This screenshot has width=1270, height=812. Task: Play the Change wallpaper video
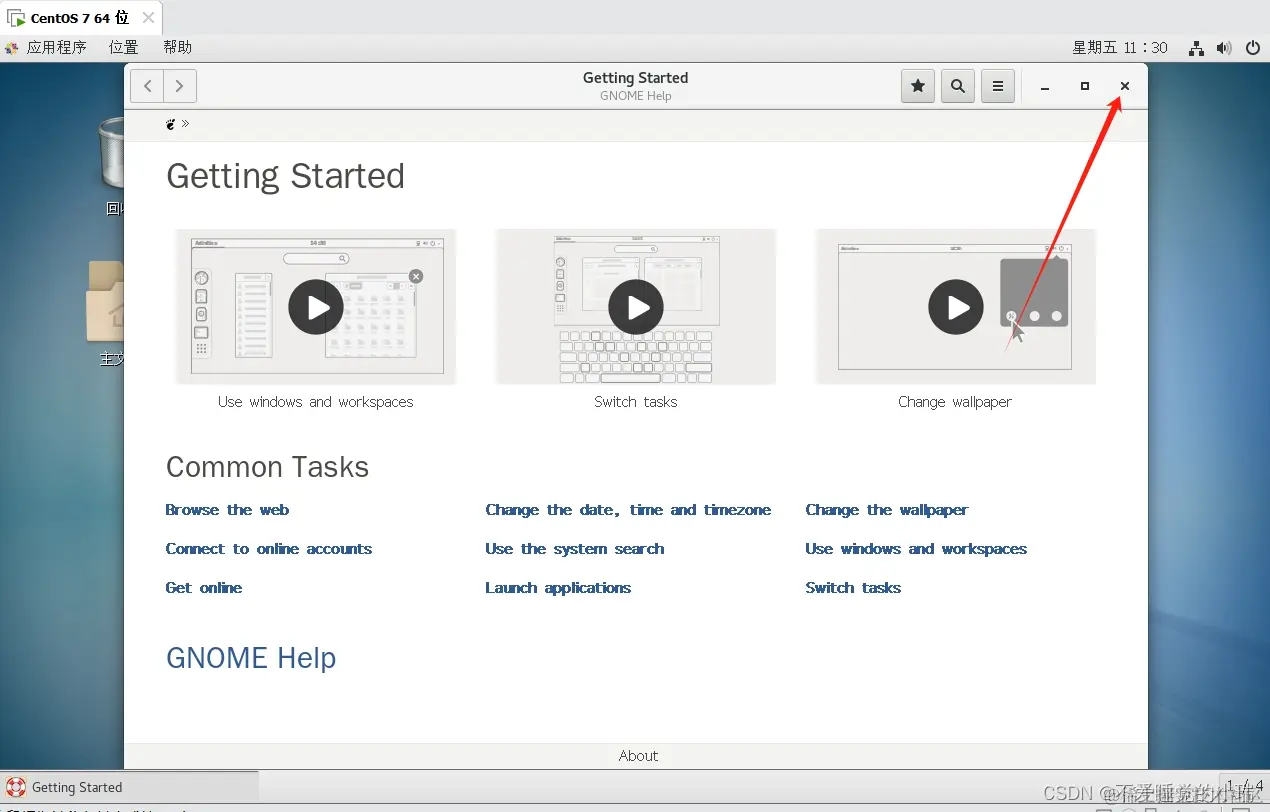(x=956, y=307)
